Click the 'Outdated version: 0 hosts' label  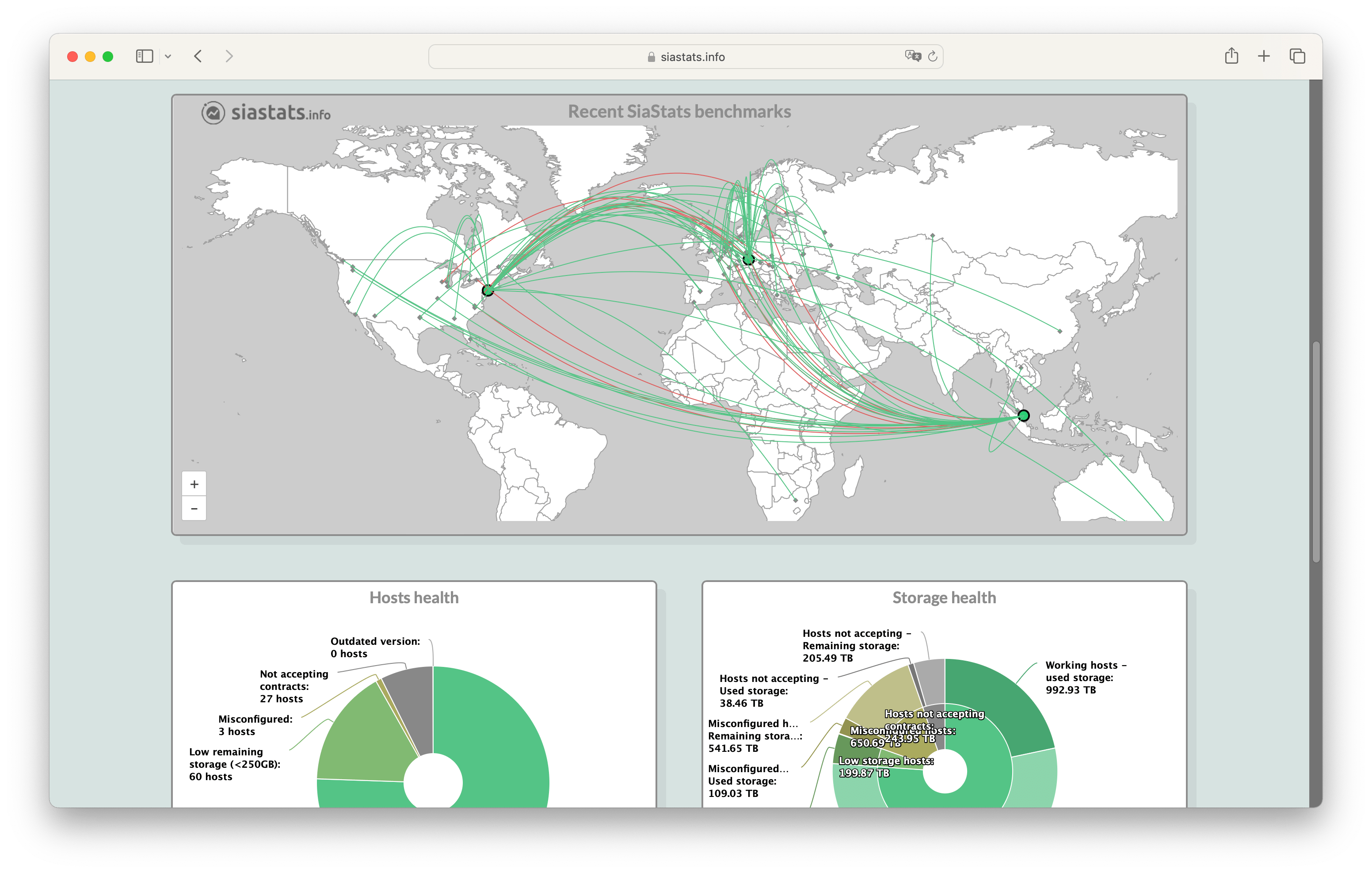(x=375, y=647)
